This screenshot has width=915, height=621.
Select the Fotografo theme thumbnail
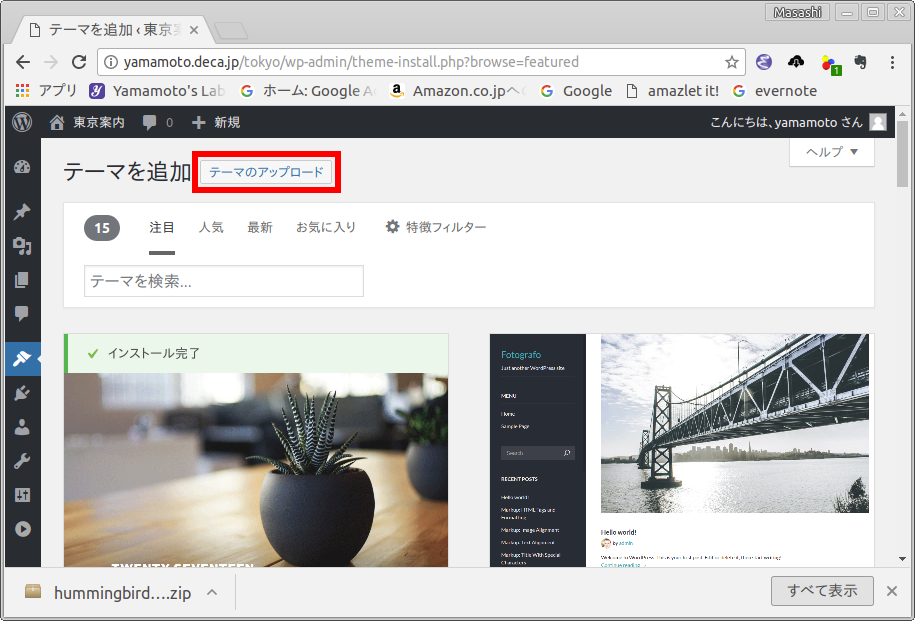(x=680, y=450)
